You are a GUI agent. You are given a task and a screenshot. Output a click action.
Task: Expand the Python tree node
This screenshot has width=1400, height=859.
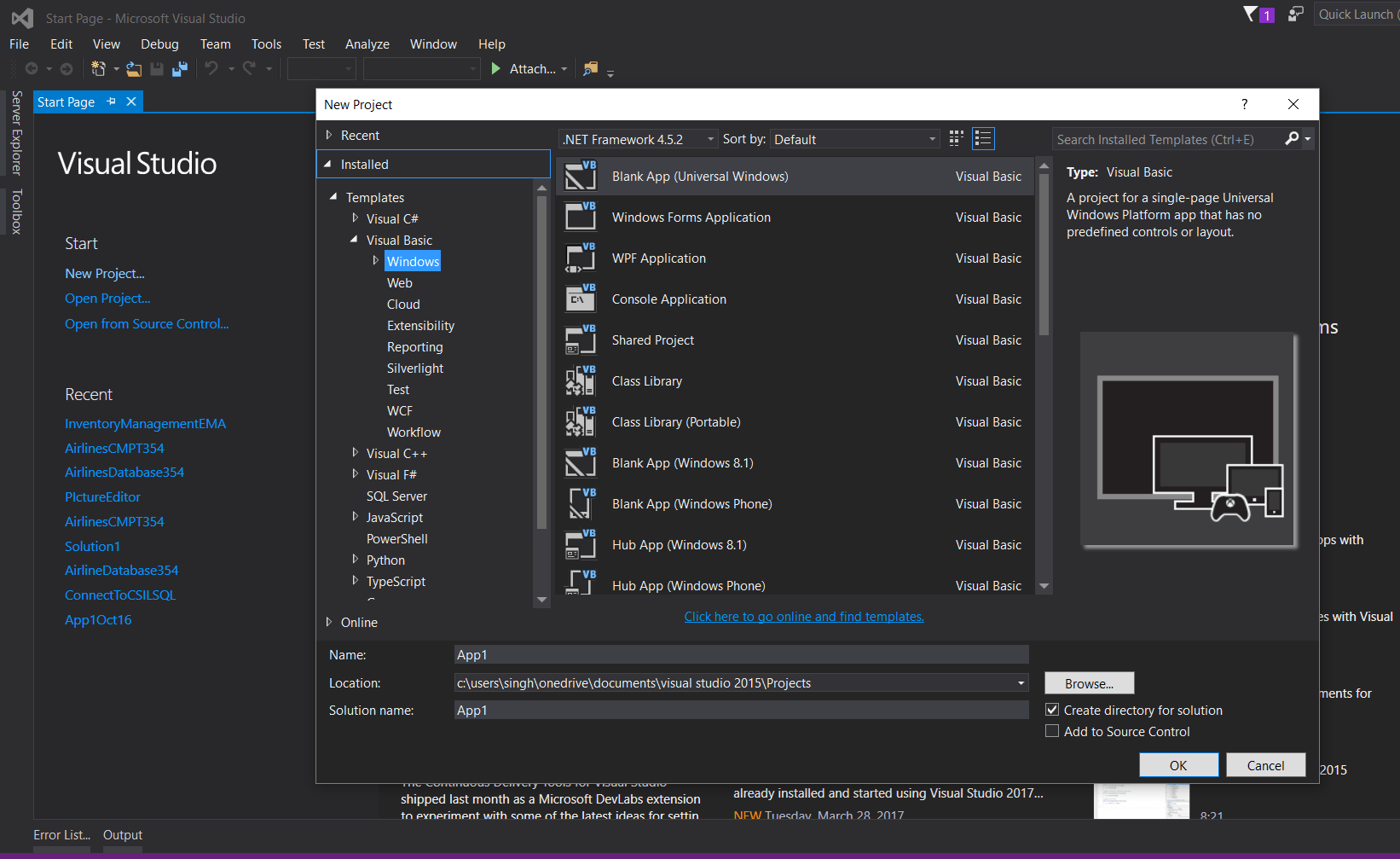click(356, 560)
